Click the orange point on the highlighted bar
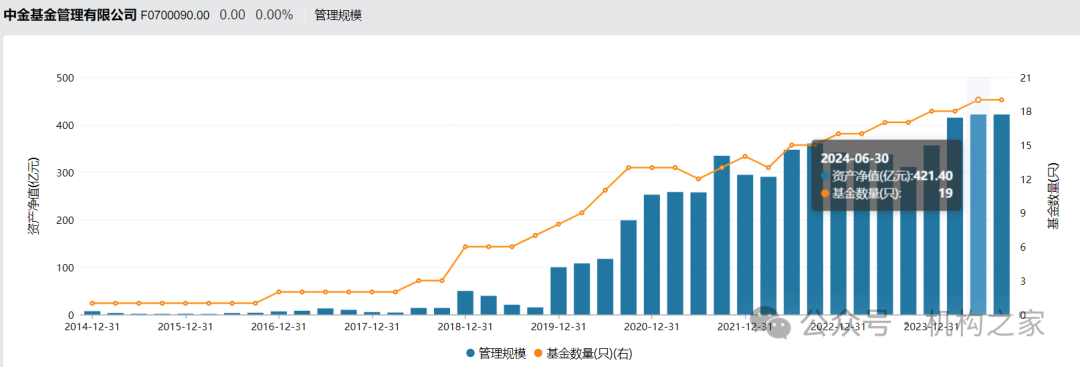The height and width of the screenshot is (367, 1080). (x=978, y=100)
